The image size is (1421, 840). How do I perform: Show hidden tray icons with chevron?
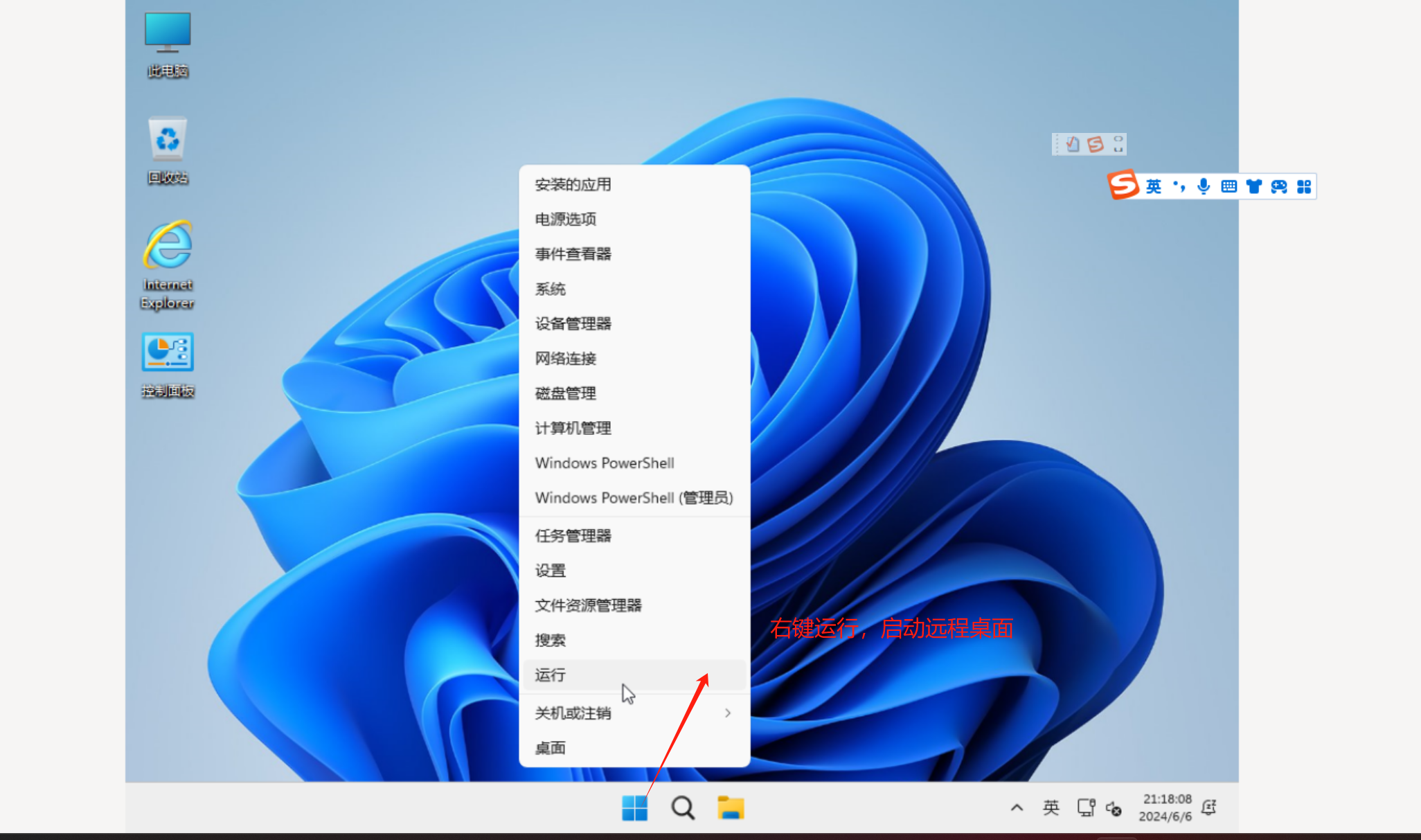click(x=1017, y=807)
